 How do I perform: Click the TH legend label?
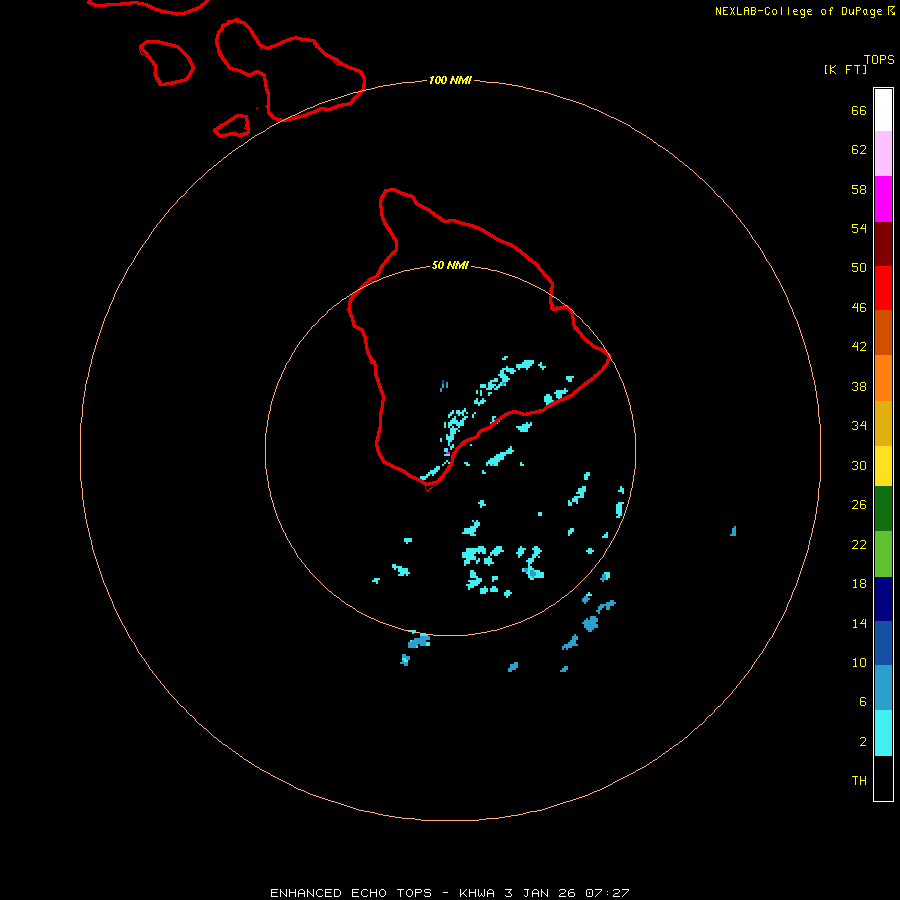pos(859,781)
